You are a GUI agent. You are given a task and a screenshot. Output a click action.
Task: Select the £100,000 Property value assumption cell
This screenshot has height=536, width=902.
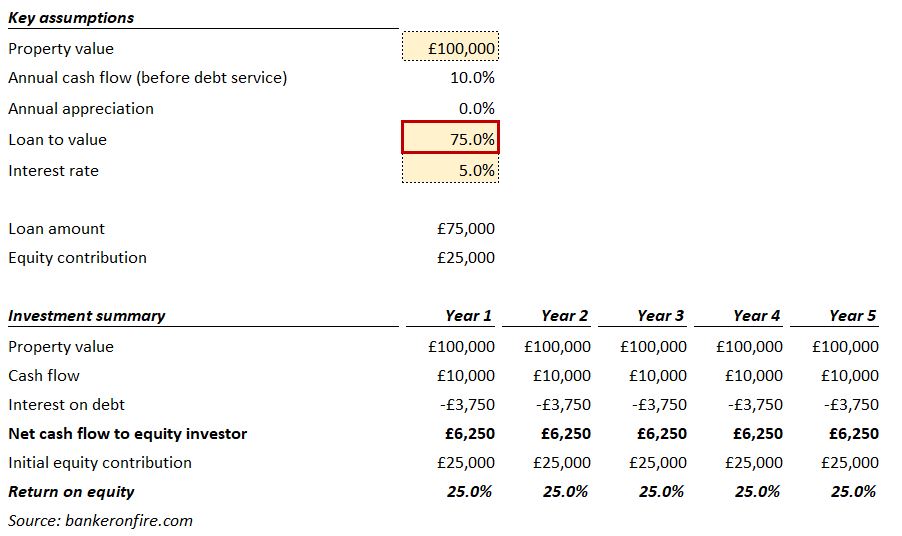click(x=450, y=48)
